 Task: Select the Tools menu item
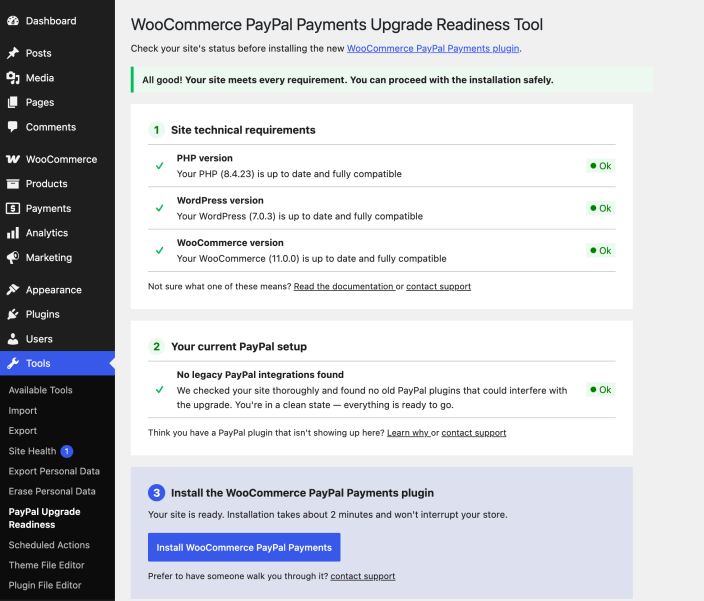57,363
